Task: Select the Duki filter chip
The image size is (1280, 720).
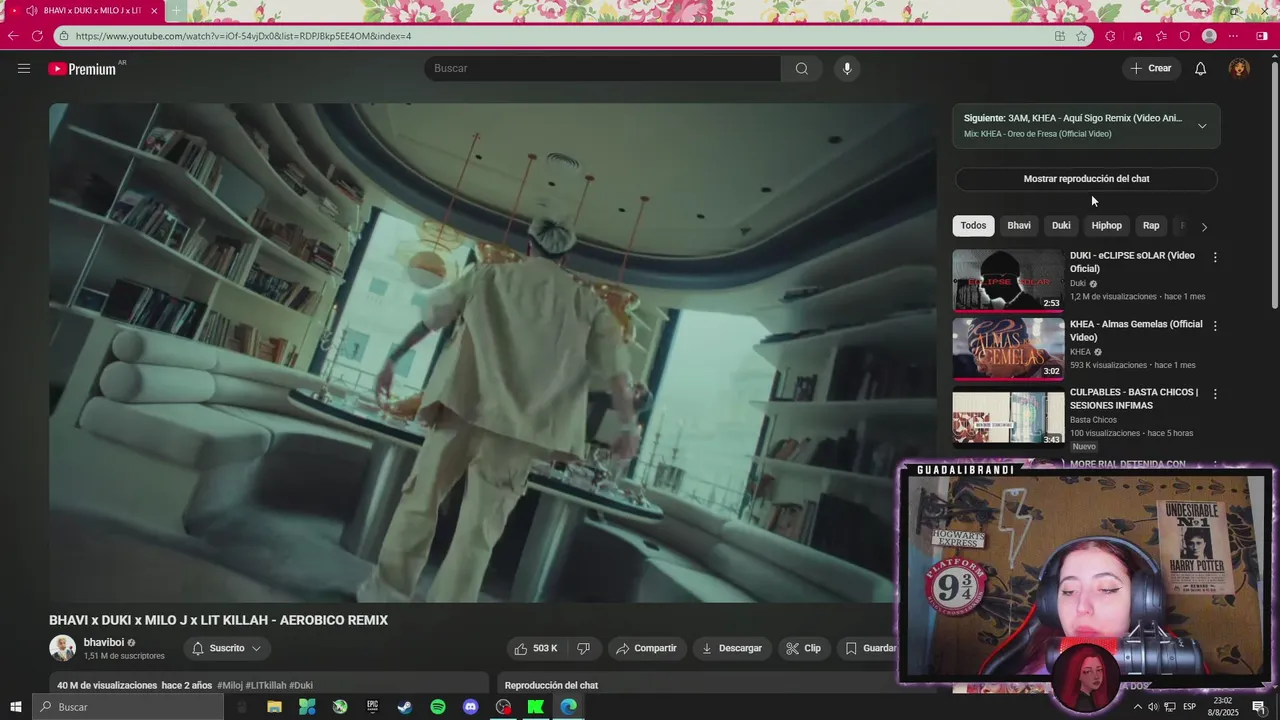Action: pos(1061,226)
